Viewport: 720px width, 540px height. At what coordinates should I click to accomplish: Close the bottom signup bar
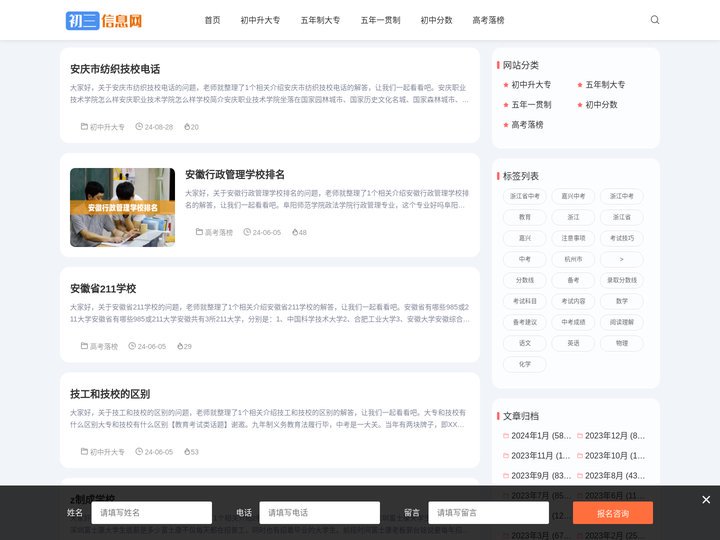(706, 500)
